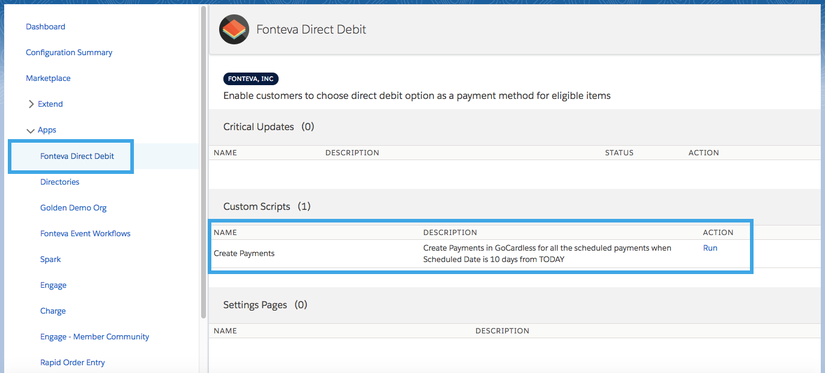Image resolution: width=825 pixels, height=373 pixels.
Task: Select Fonteva Event Workflows in the sidebar
Action: pos(85,234)
